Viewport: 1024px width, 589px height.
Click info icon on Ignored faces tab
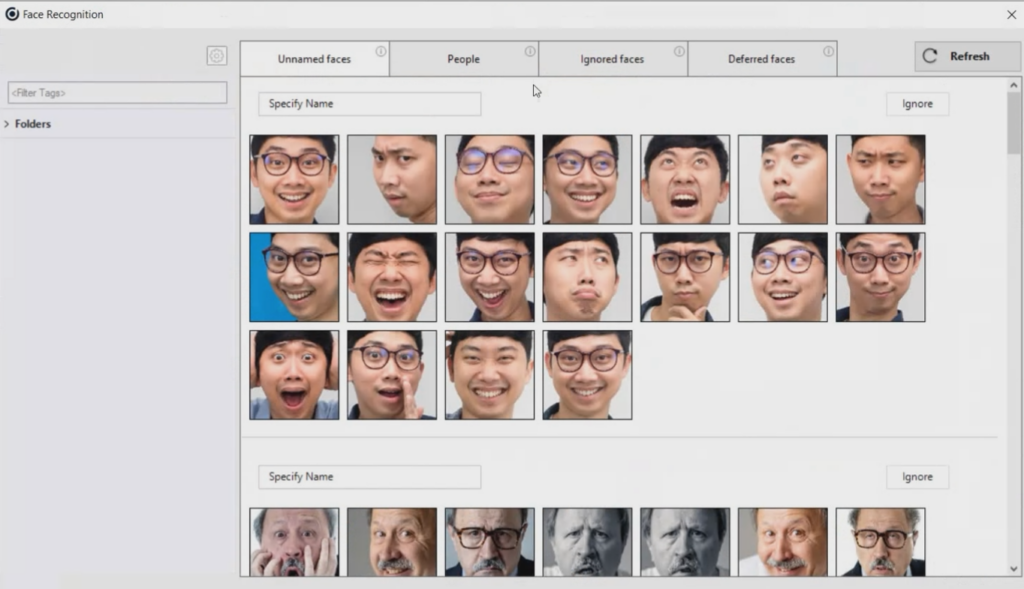coord(679,51)
